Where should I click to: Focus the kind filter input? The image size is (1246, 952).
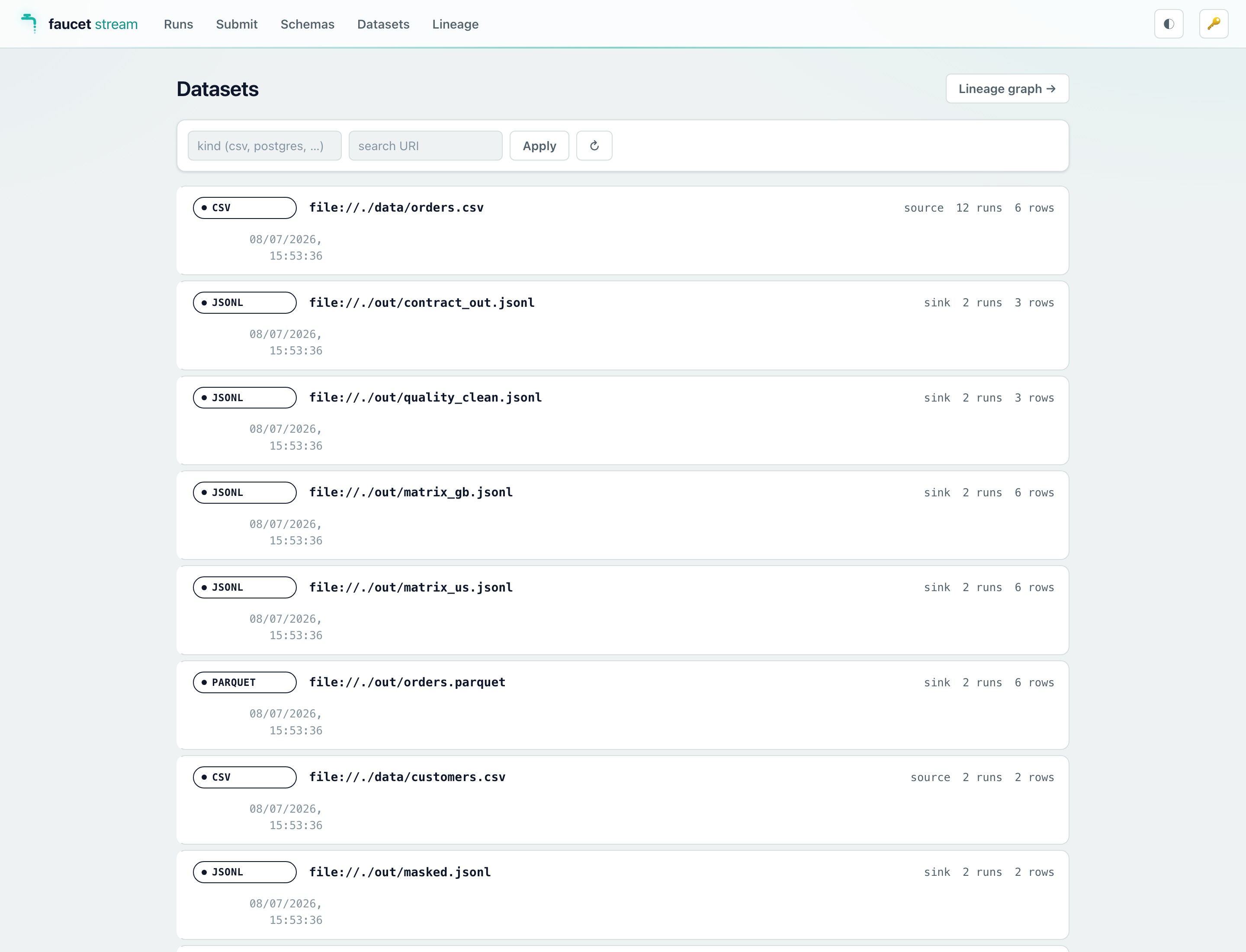click(x=265, y=146)
